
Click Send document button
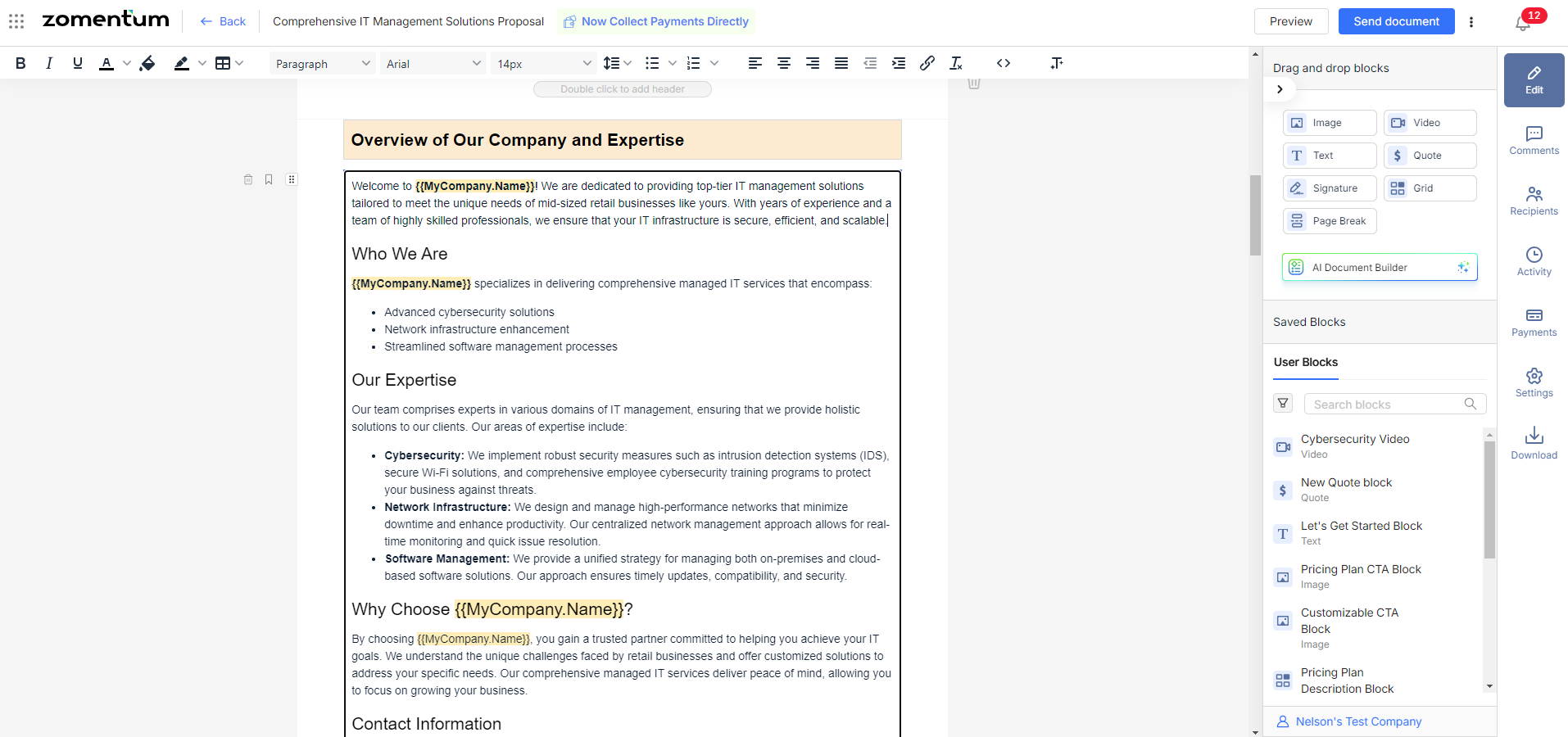pos(1396,21)
